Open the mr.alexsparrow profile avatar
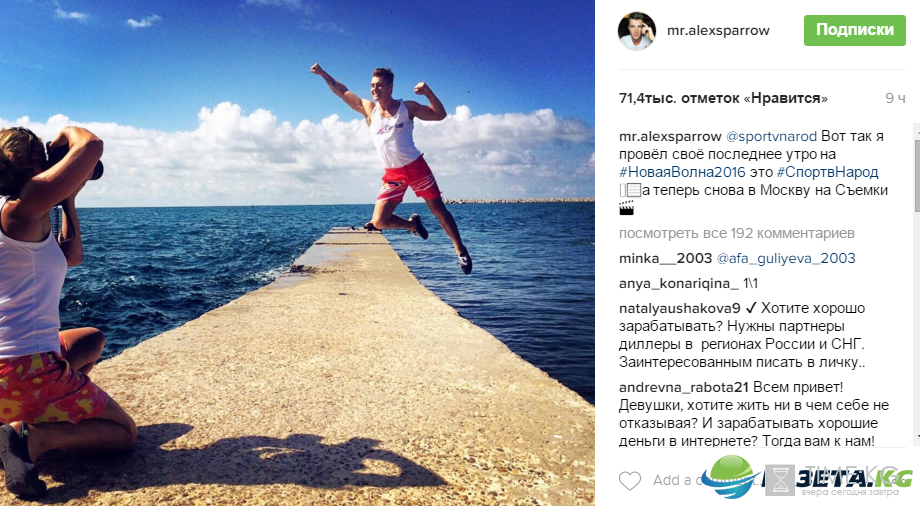This screenshot has height=506, width=920. tap(637, 31)
